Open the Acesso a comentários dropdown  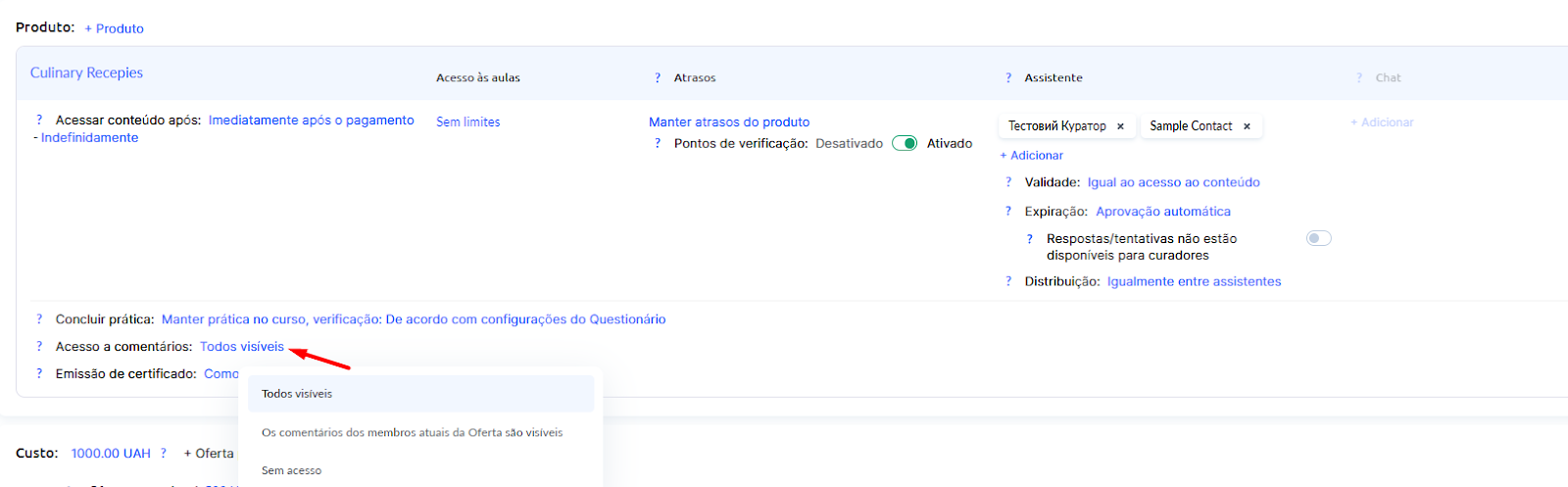[242, 347]
